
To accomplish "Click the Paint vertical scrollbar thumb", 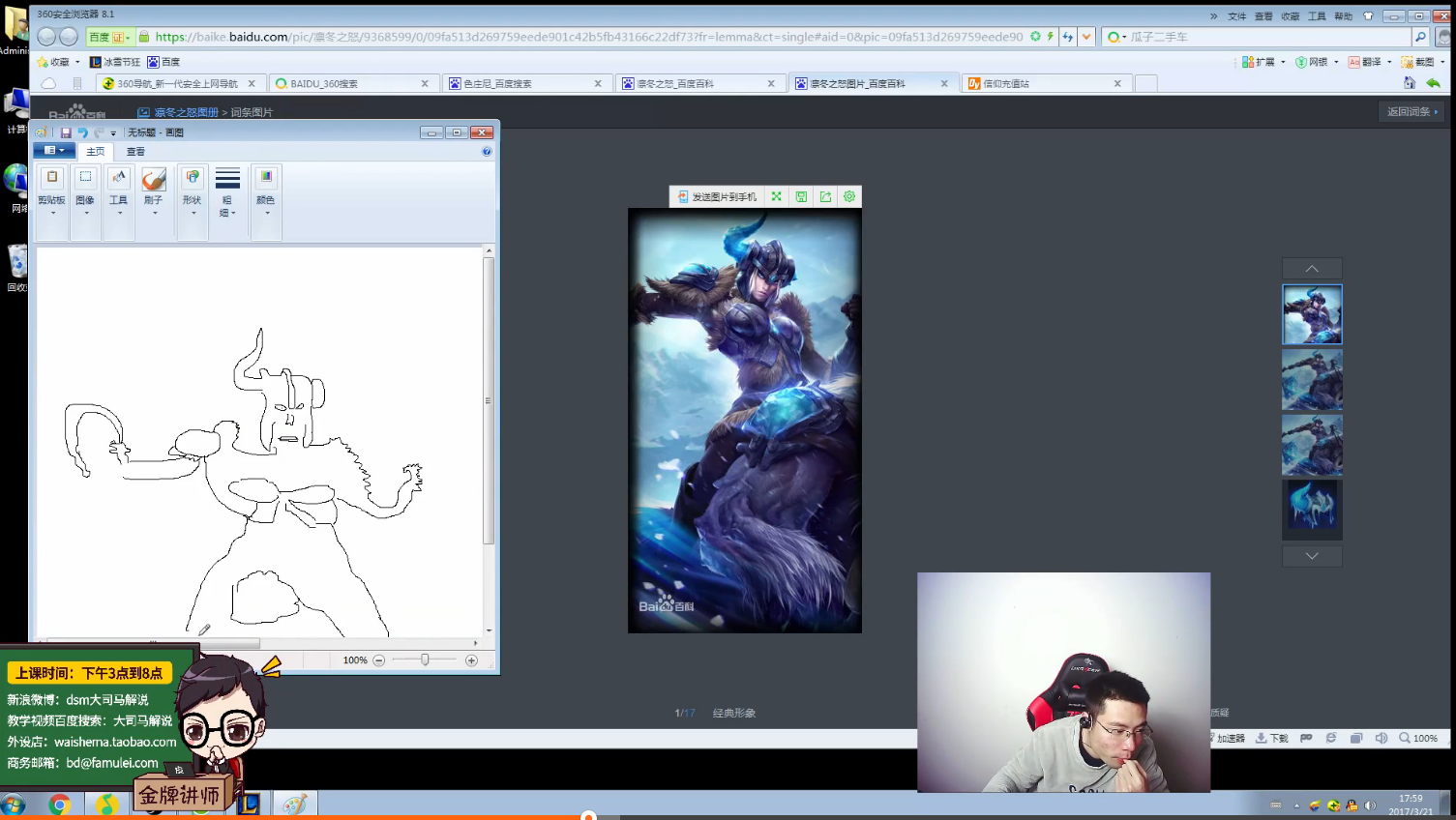I will 489,401.
